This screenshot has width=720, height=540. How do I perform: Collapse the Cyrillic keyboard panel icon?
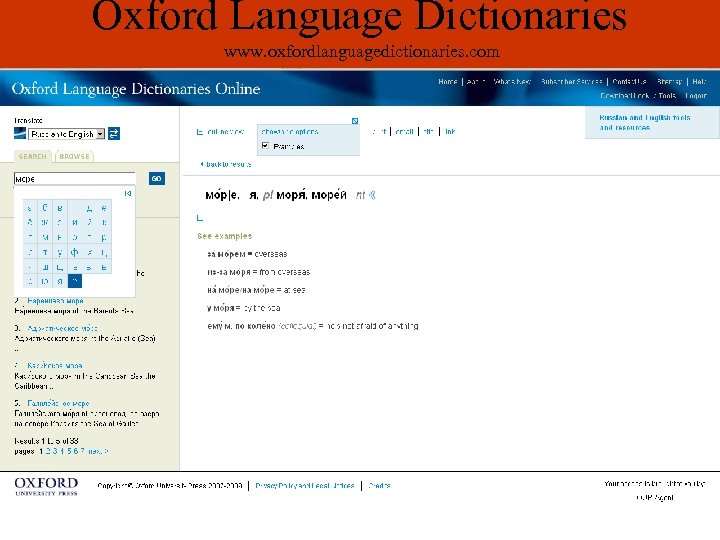[128, 193]
